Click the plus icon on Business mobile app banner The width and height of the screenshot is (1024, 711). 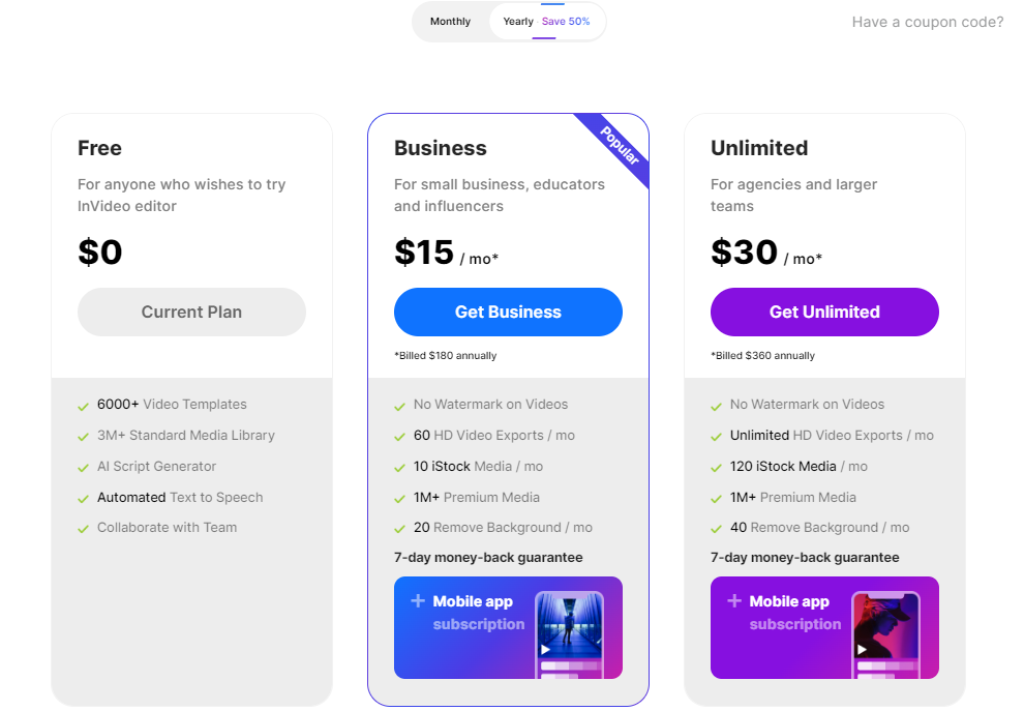coord(419,601)
